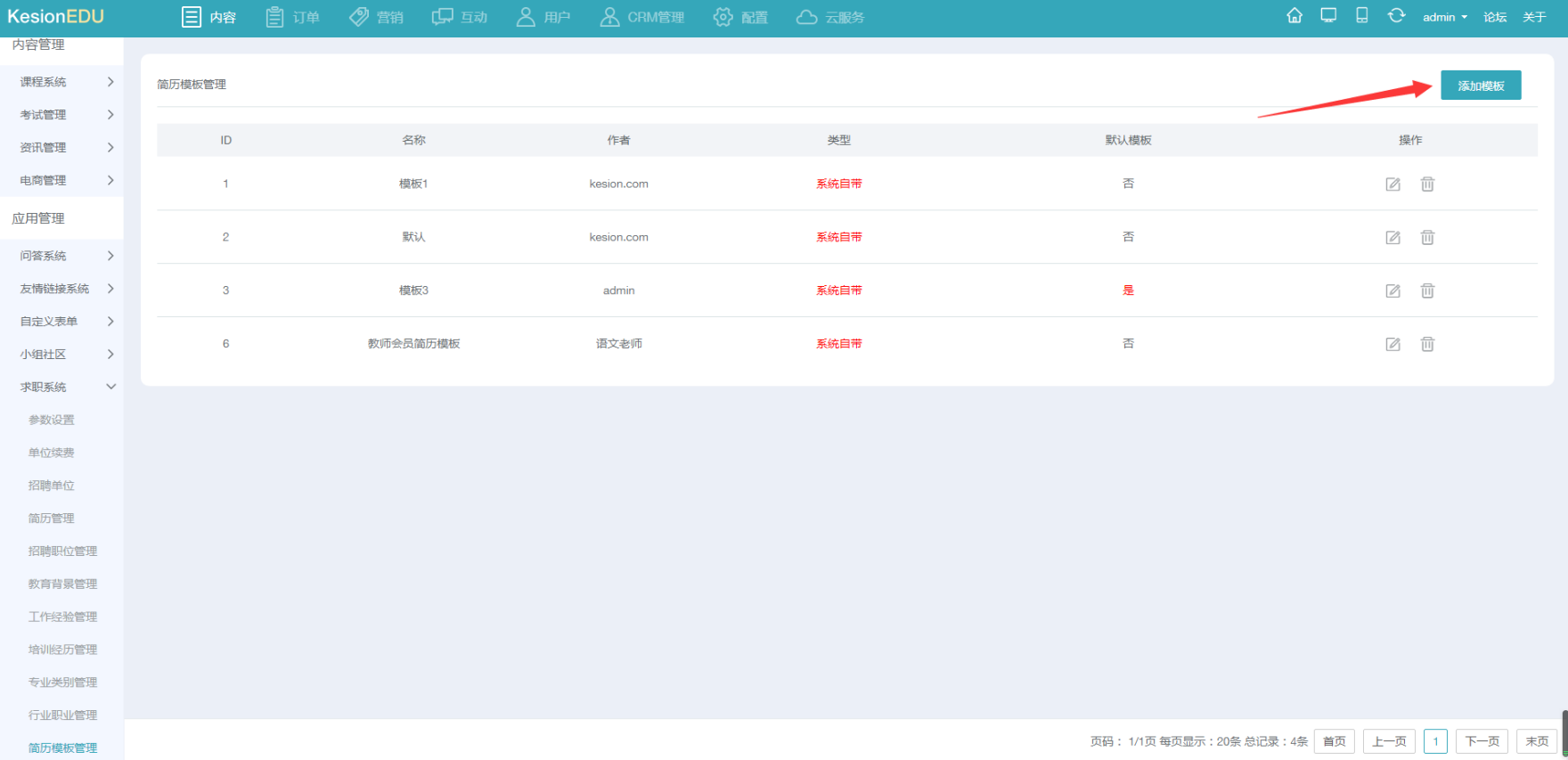Click the 语文老师 author cell

619,344
